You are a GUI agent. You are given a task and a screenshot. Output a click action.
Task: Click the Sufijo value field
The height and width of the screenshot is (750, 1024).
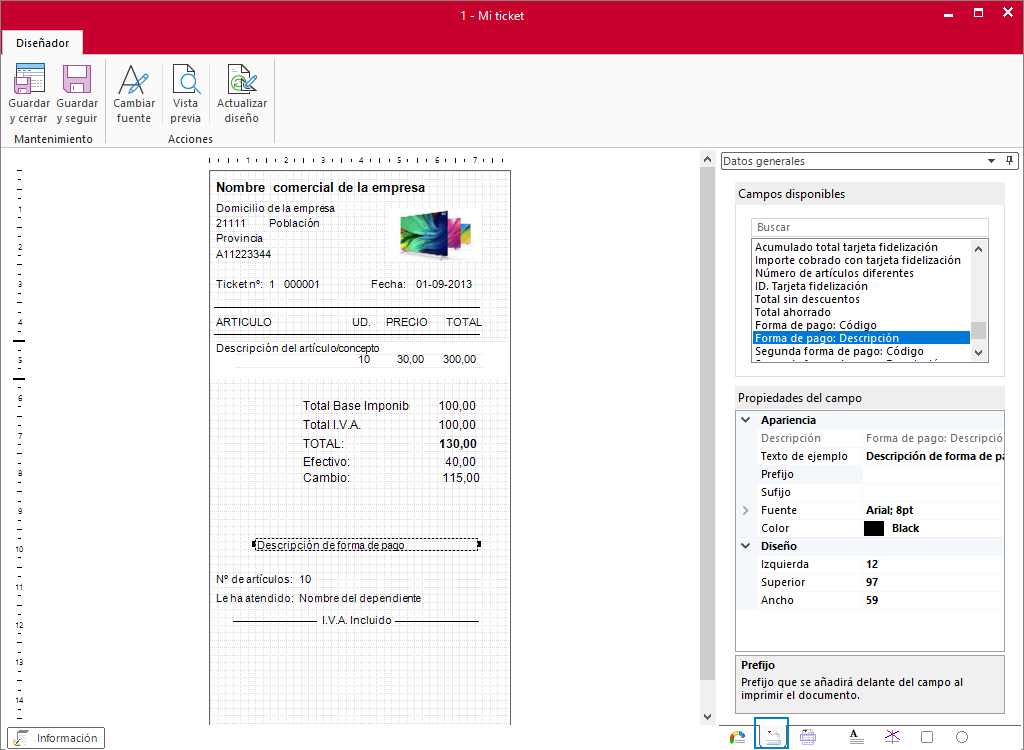[x=934, y=493]
